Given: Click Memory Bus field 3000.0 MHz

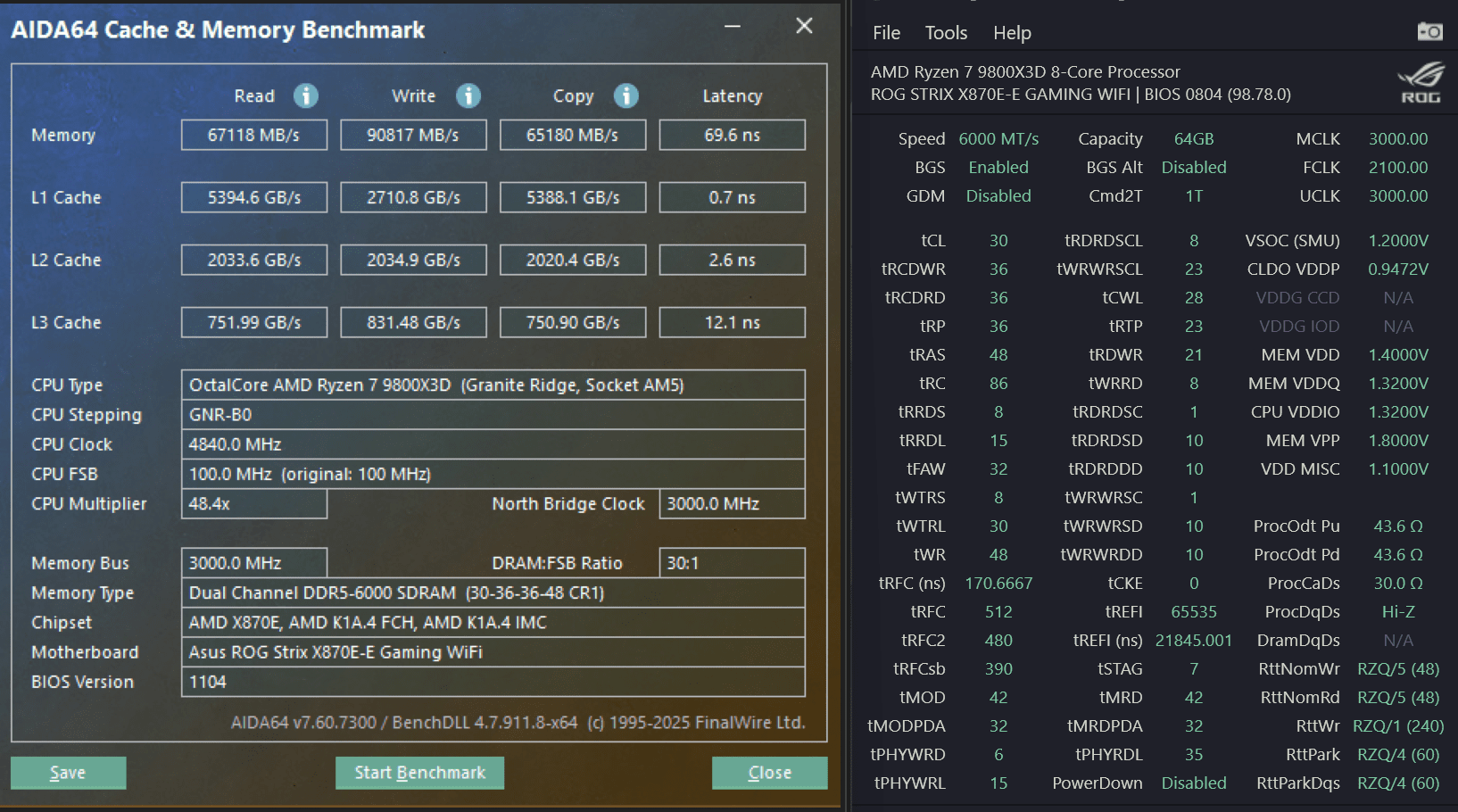Looking at the screenshot, I should point(254,563).
